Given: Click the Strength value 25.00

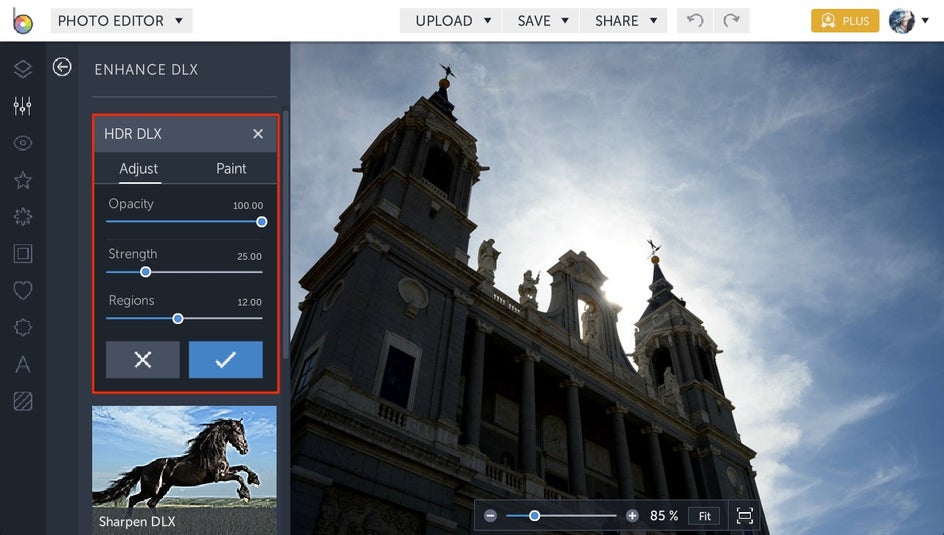Looking at the screenshot, I should click(249, 256).
